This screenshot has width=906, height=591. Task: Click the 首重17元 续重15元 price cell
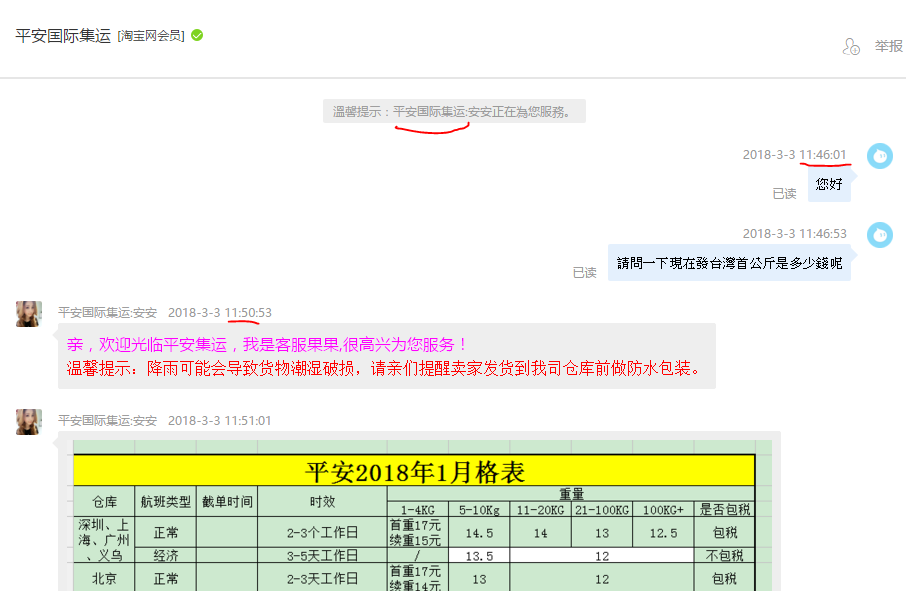[x=418, y=532]
